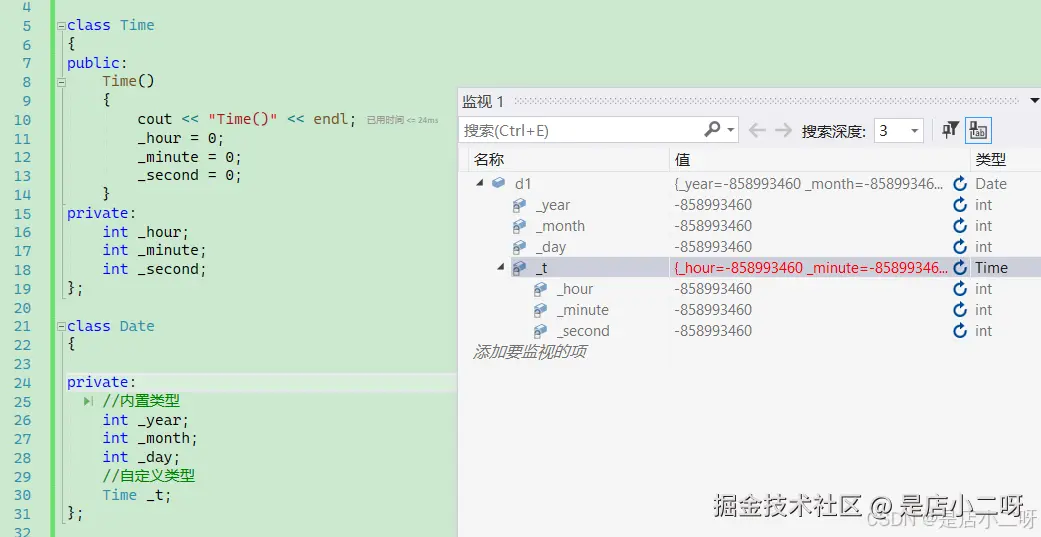
Task: Click red _hour=-858993460 value of _t
Action: (x=811, y=268)
